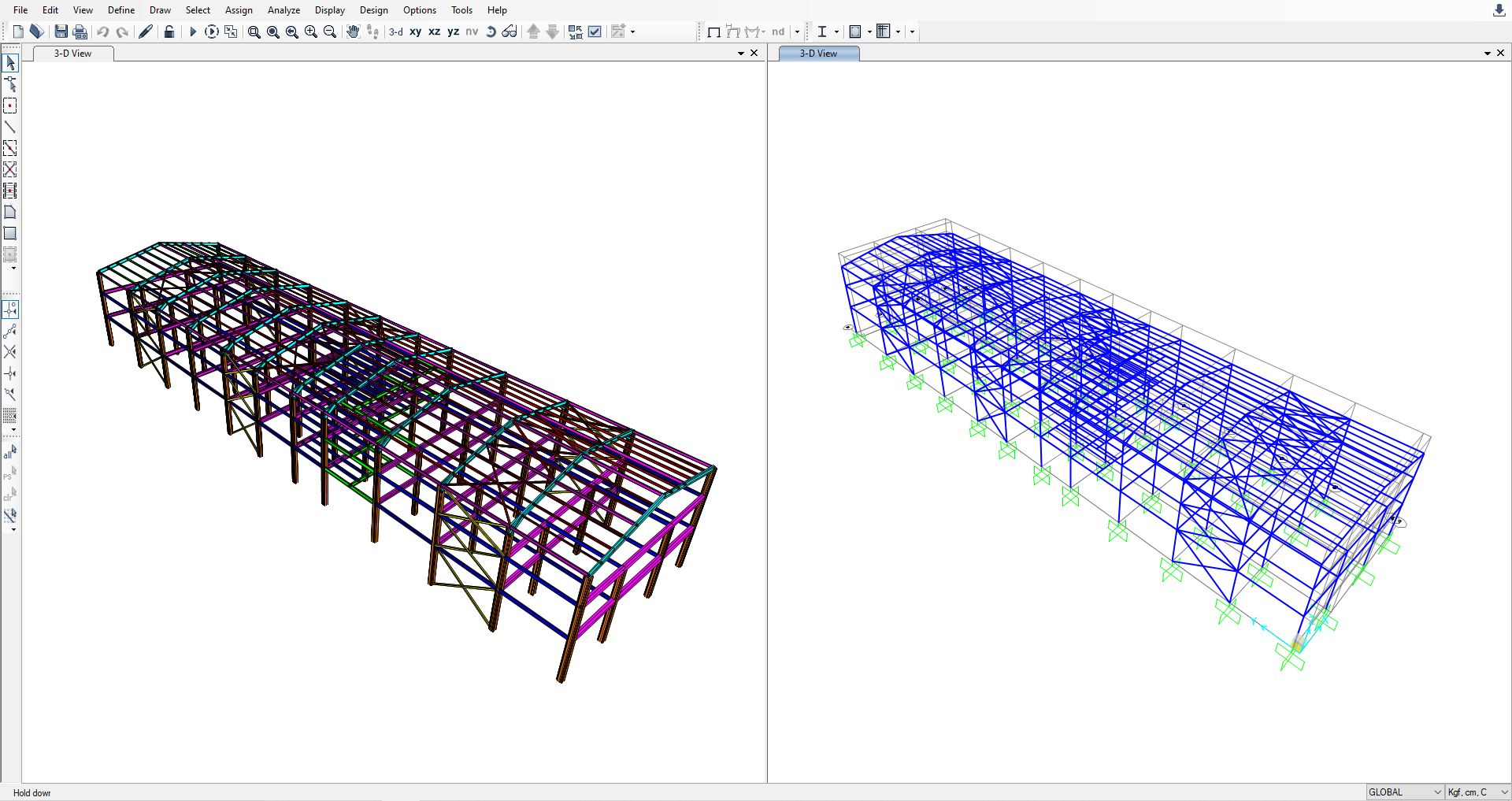Open the I-section design dropdown arrow
Screen dimensions: 1512x801
(836, 32)
